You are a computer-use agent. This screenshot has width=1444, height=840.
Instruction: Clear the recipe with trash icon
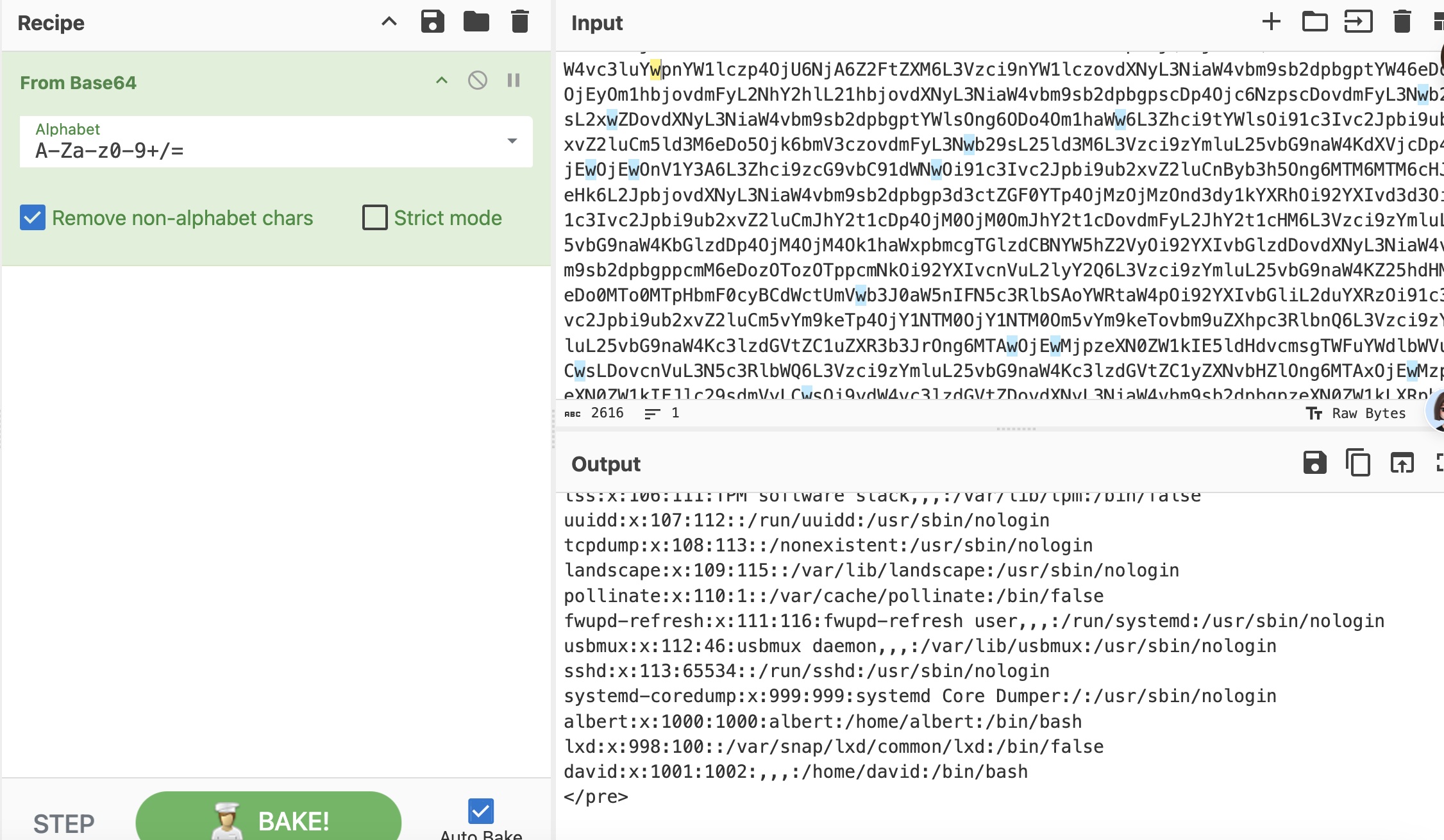[519, 22]
